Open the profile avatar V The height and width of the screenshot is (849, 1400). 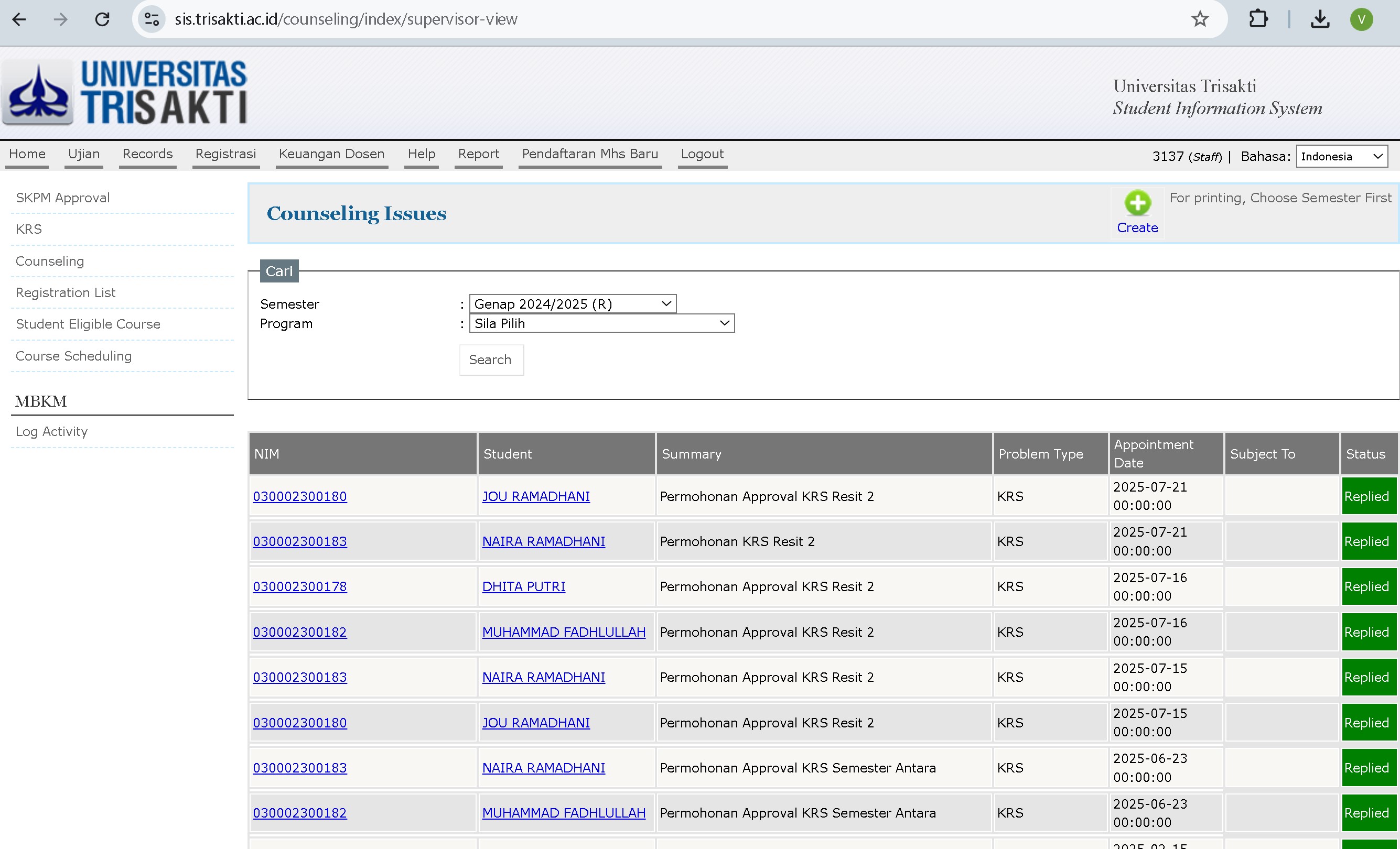[x=1361, y=19]
